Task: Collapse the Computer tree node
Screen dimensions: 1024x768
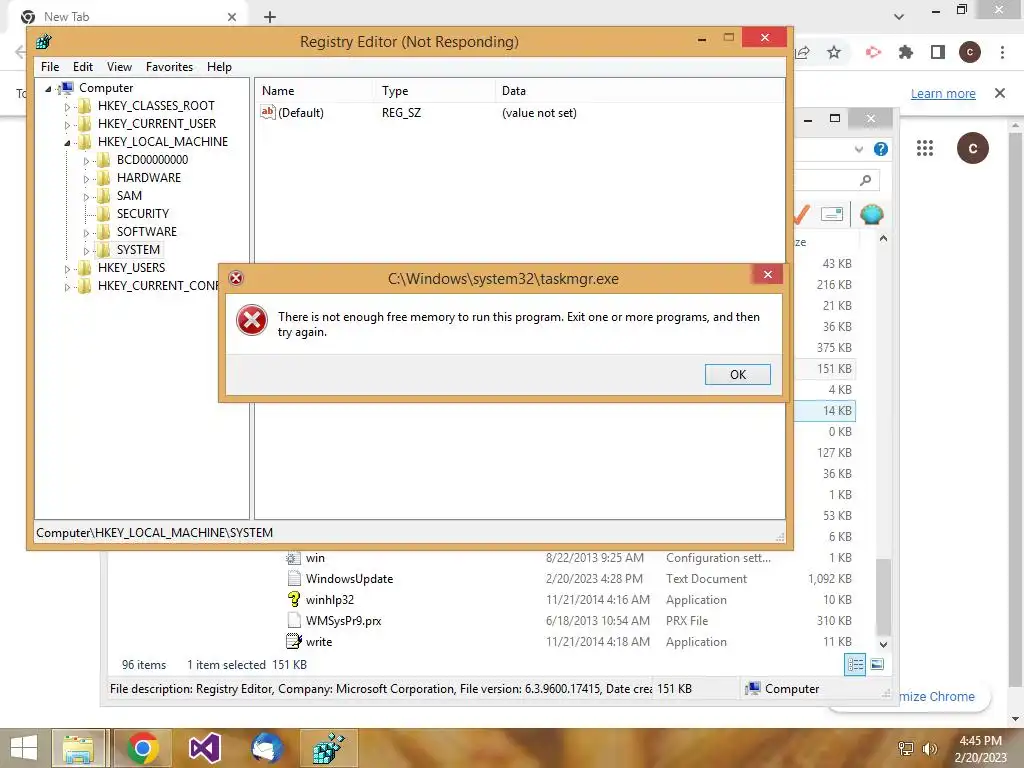Action: point(48,89)
